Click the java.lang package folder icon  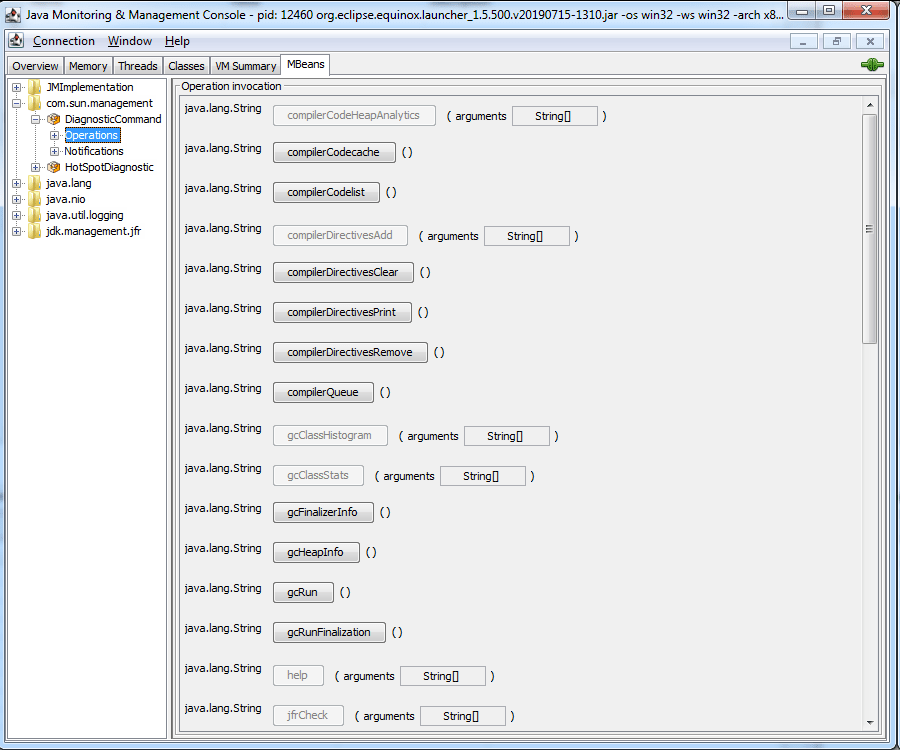34,183
